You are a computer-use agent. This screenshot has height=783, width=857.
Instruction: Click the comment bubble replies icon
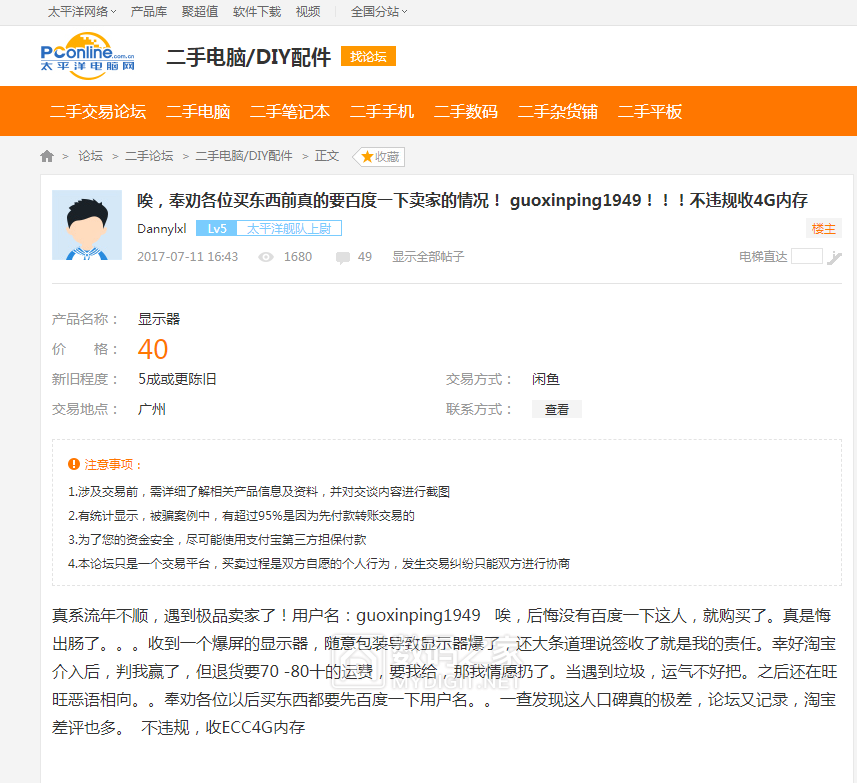[x=343, y=257]
